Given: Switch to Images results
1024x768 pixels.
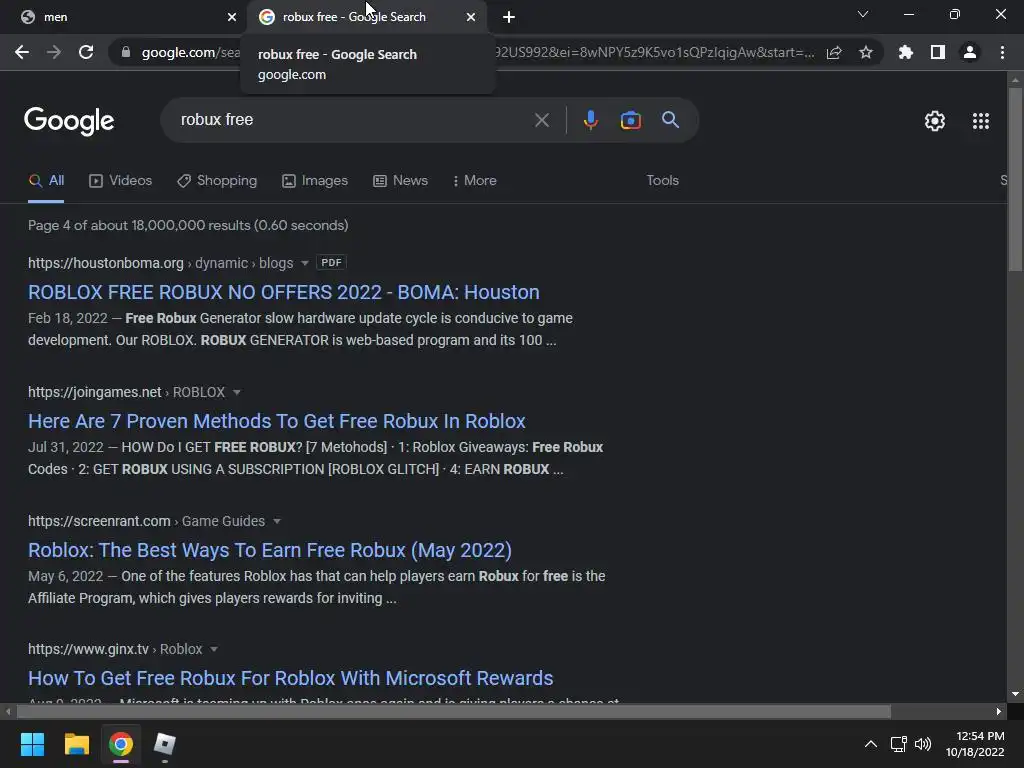Looking at the screenshot, I should point(315,181).
